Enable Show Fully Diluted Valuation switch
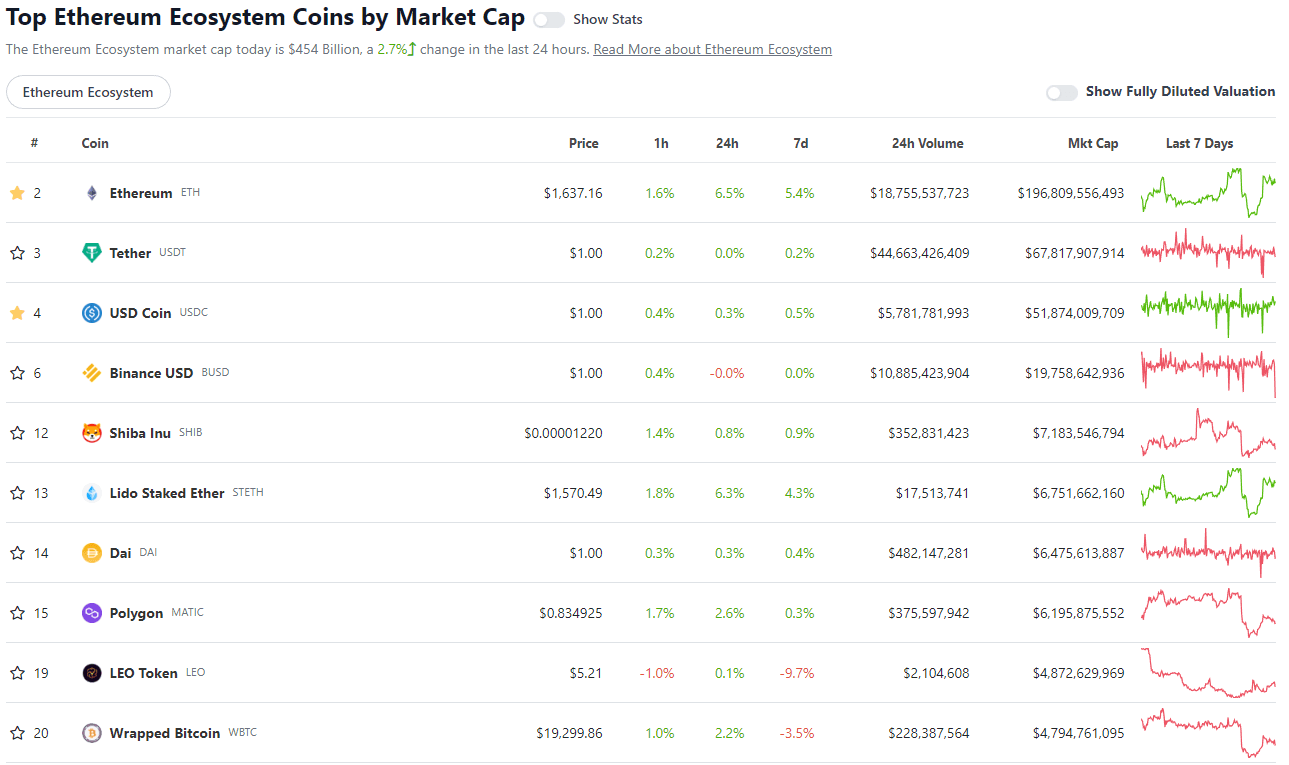Screen dimensions: 1289x765 [x=1062, y=92]
